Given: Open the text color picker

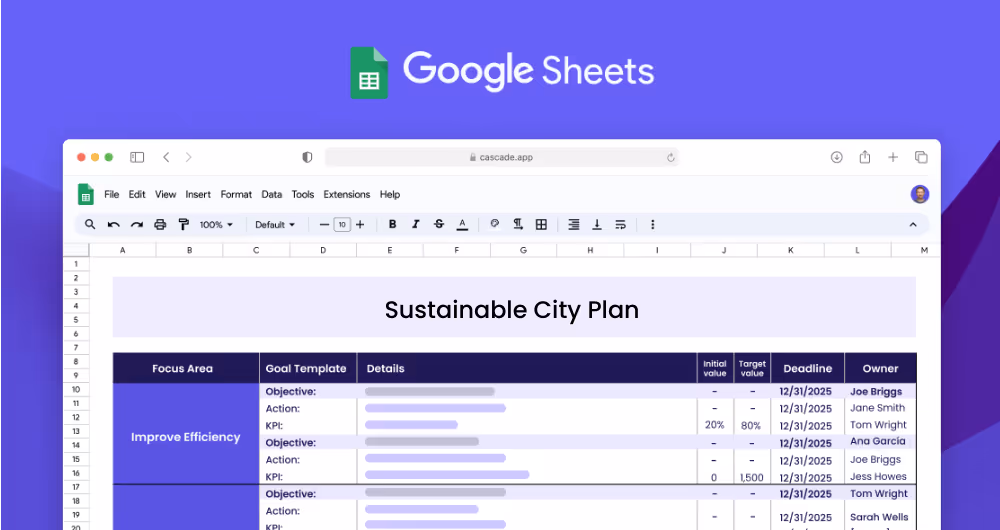Looking at the screenshot, I should [x=462, y=225].
